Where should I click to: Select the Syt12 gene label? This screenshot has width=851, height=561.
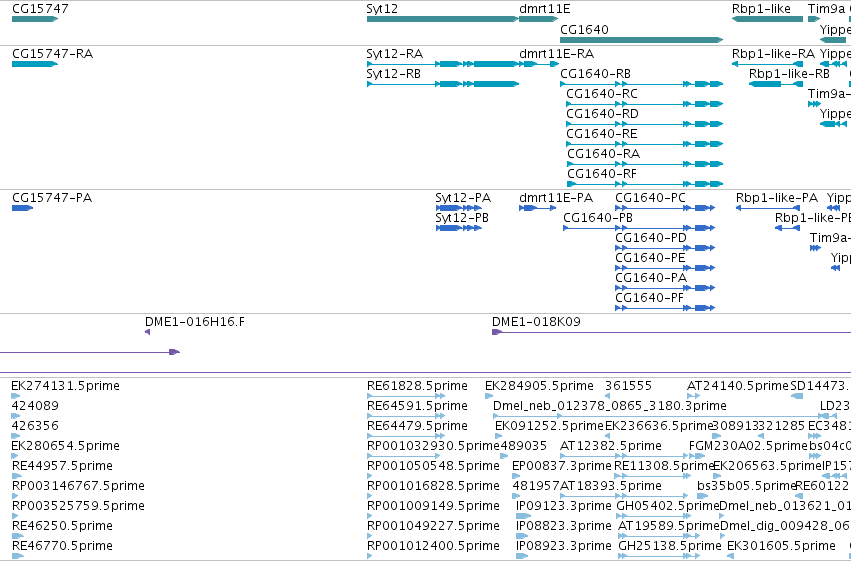click(382, 9)
